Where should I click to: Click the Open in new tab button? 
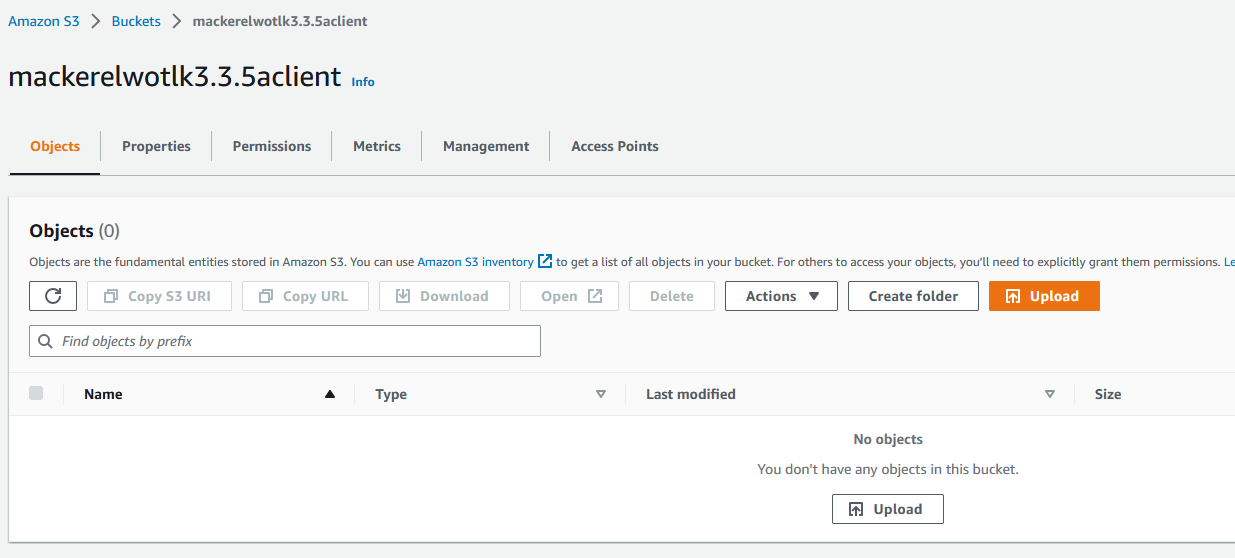570,296
